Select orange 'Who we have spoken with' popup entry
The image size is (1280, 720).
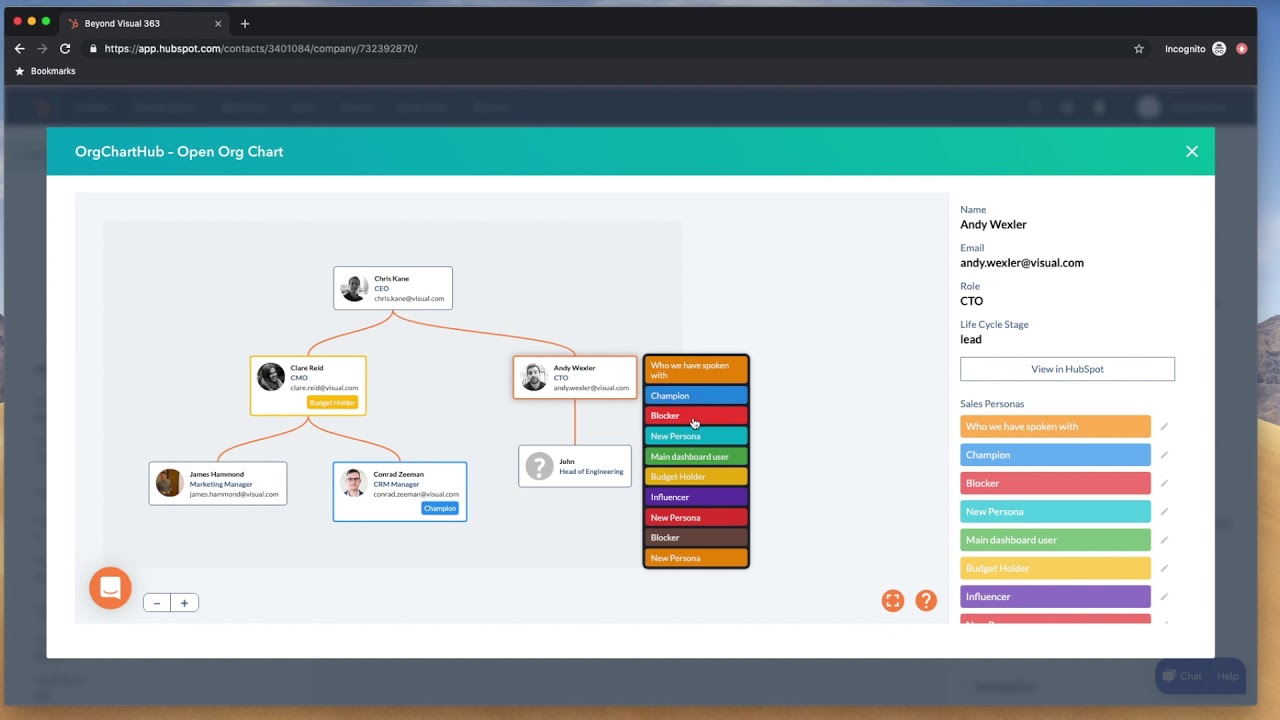point(696,370)
